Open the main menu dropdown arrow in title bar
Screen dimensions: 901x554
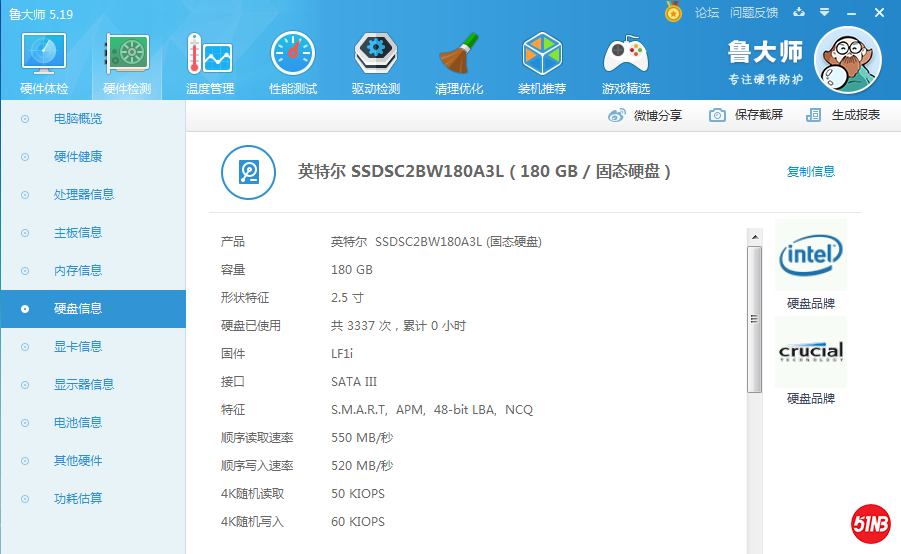tap(824, 13)
